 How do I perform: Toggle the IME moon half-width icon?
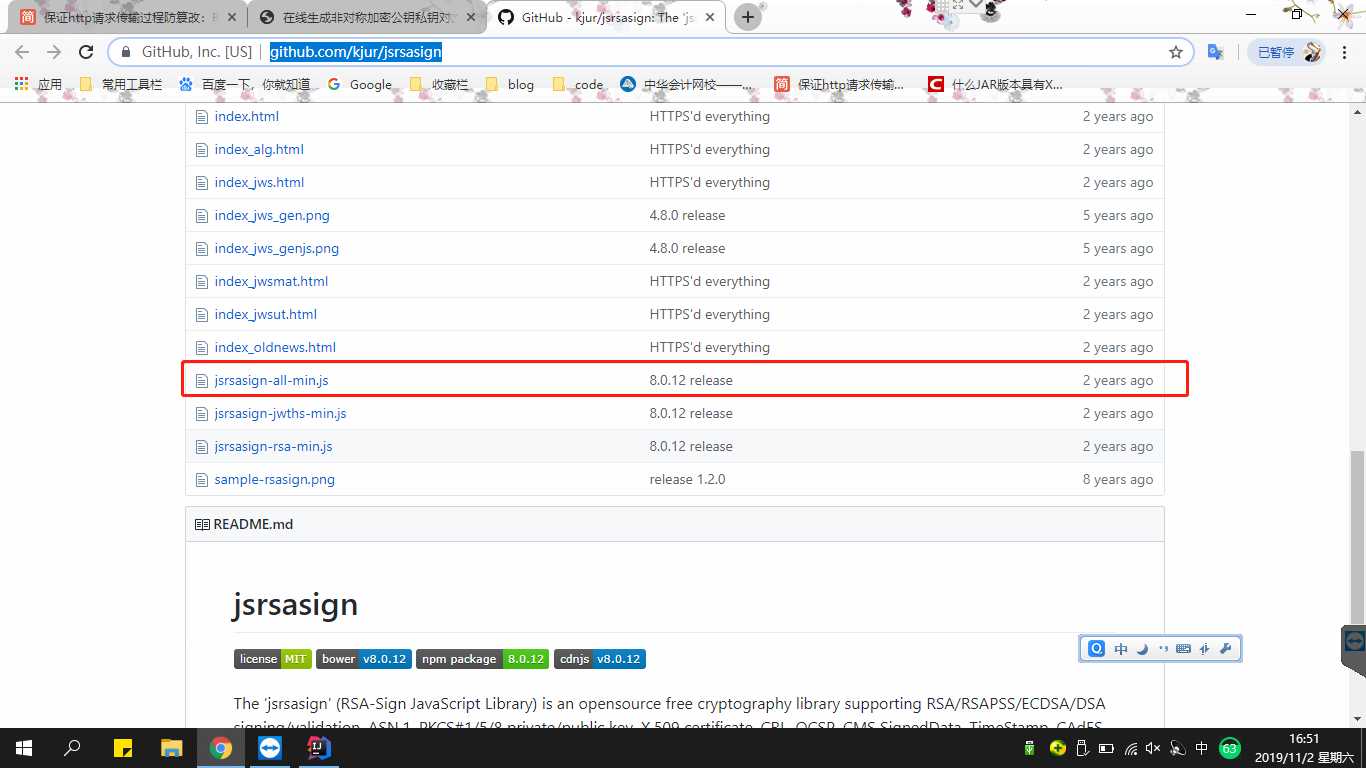(1142, 648)
